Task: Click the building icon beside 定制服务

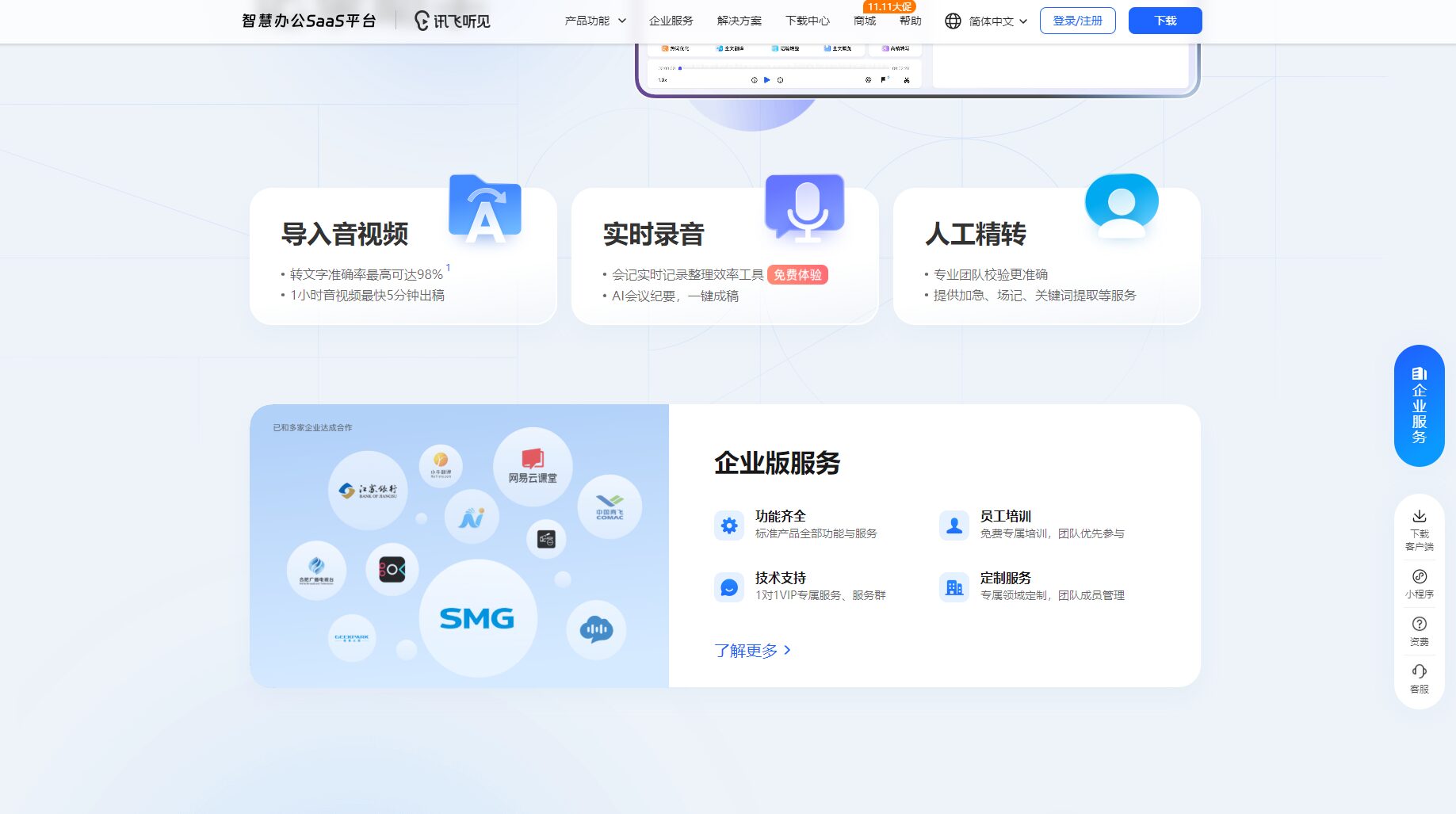Action: pyautogui.click(x=954, y=587)
